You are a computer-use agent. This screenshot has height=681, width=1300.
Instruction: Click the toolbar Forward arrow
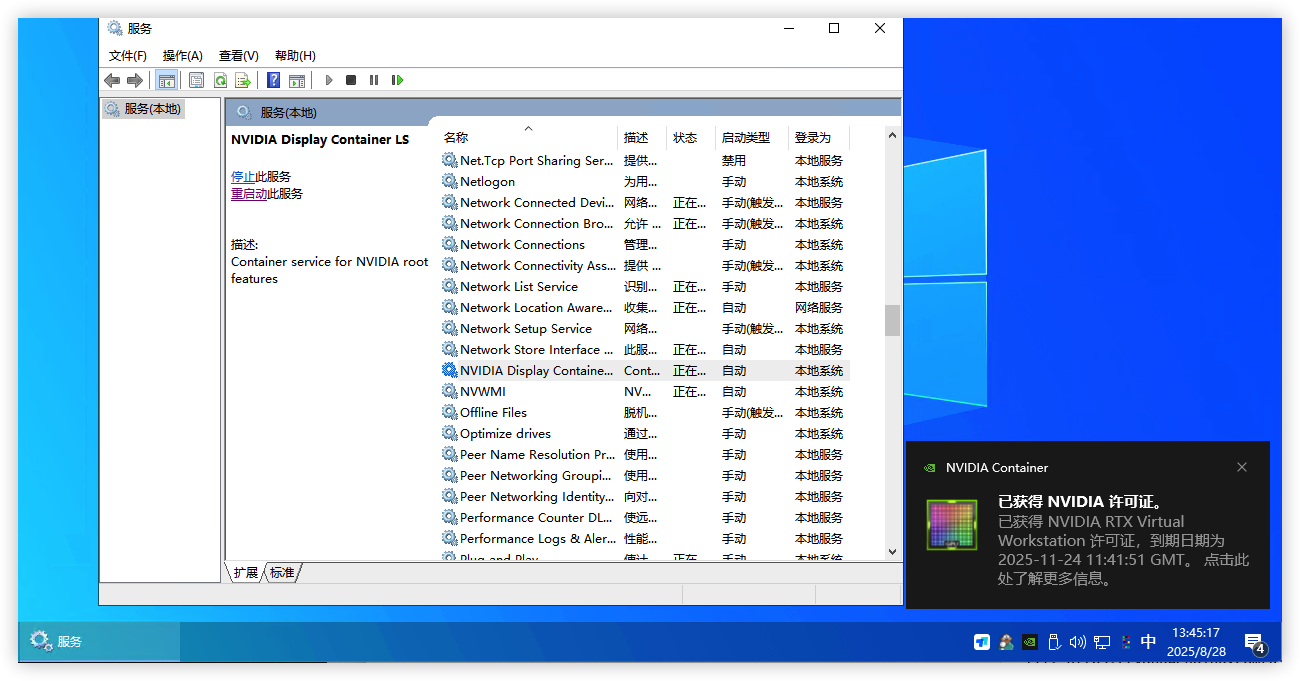[135, 80]
